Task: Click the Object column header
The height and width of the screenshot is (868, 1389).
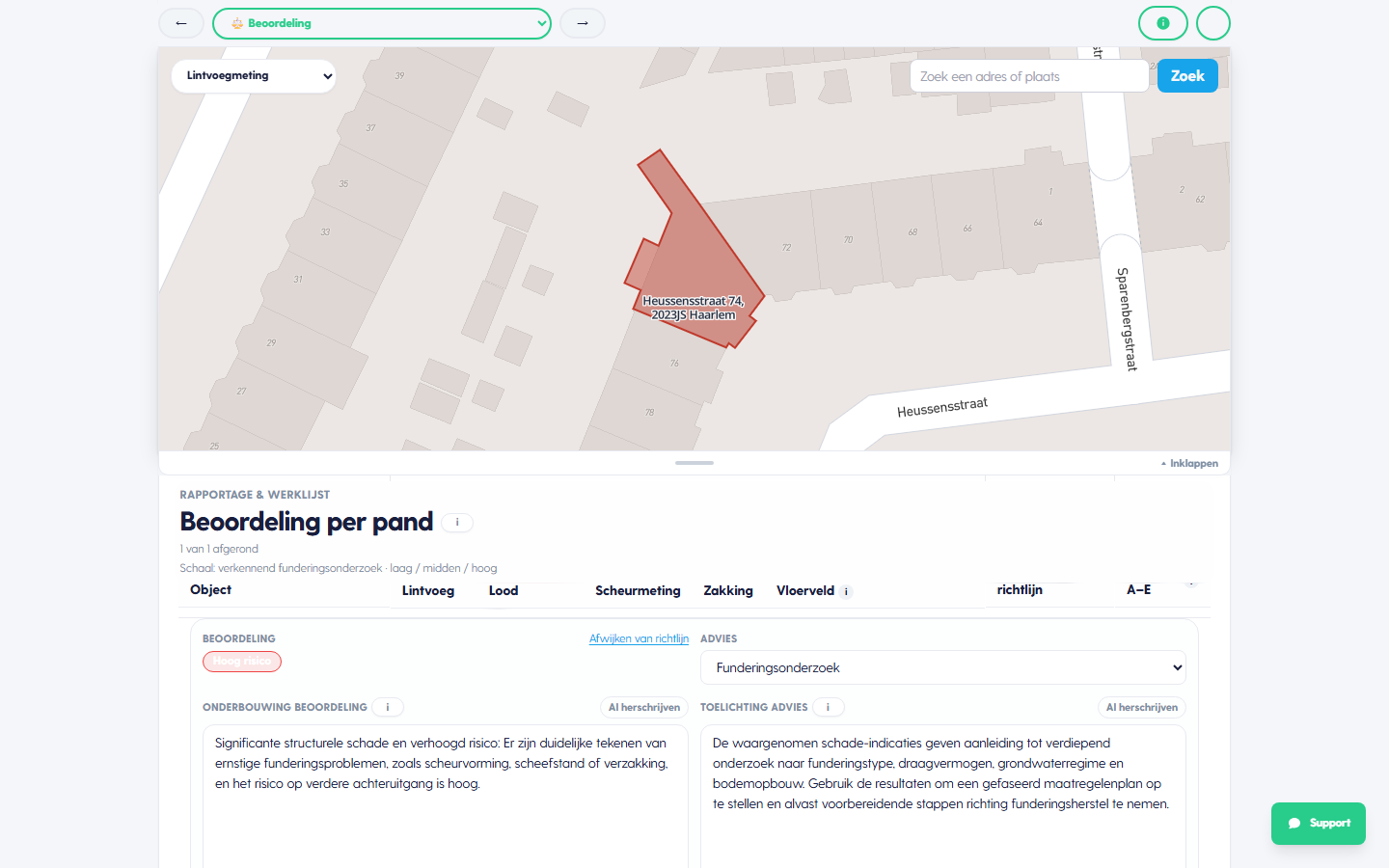Action: click(x=211, y=590)
